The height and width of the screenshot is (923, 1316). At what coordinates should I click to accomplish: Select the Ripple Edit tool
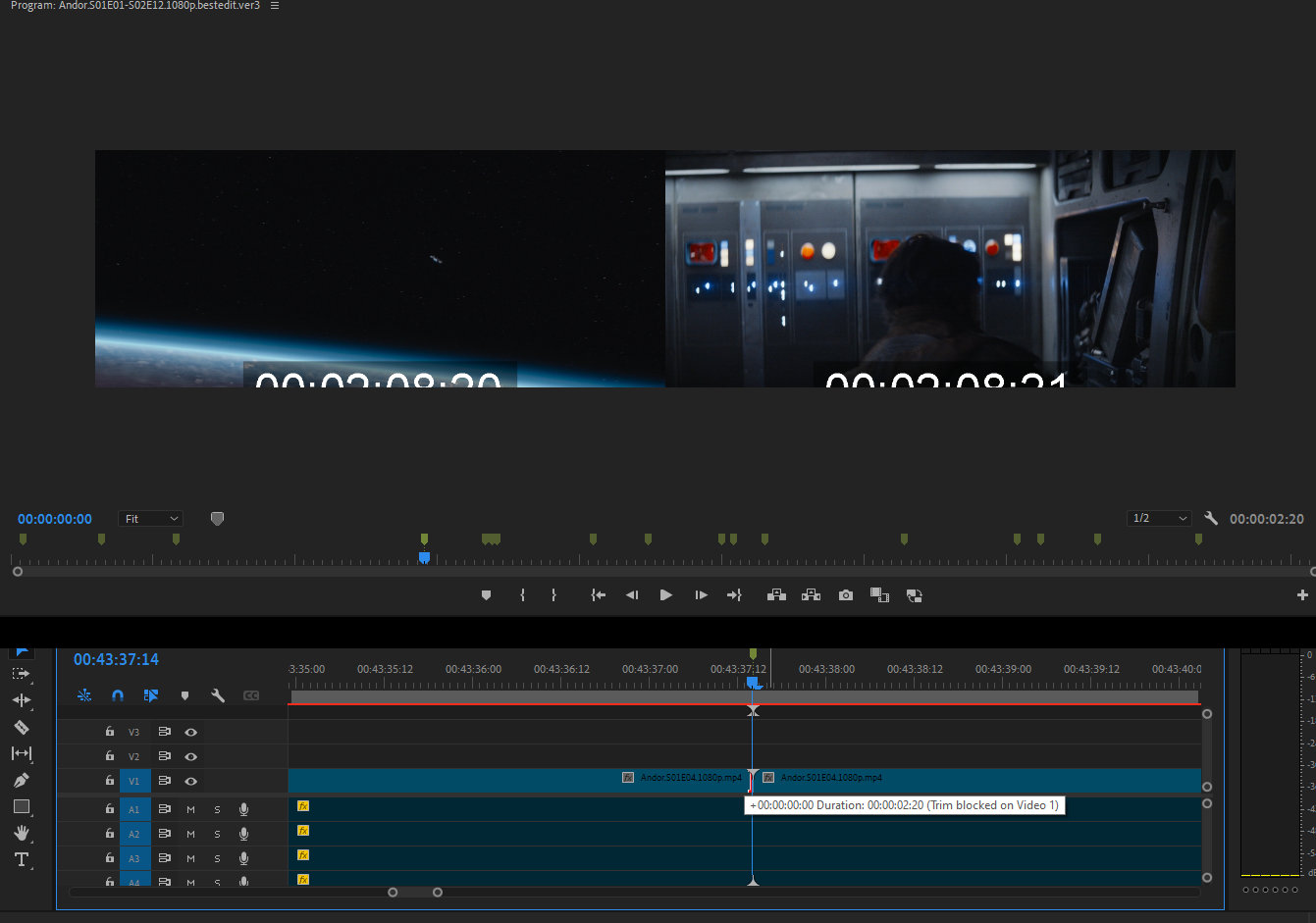pos(21,700)
